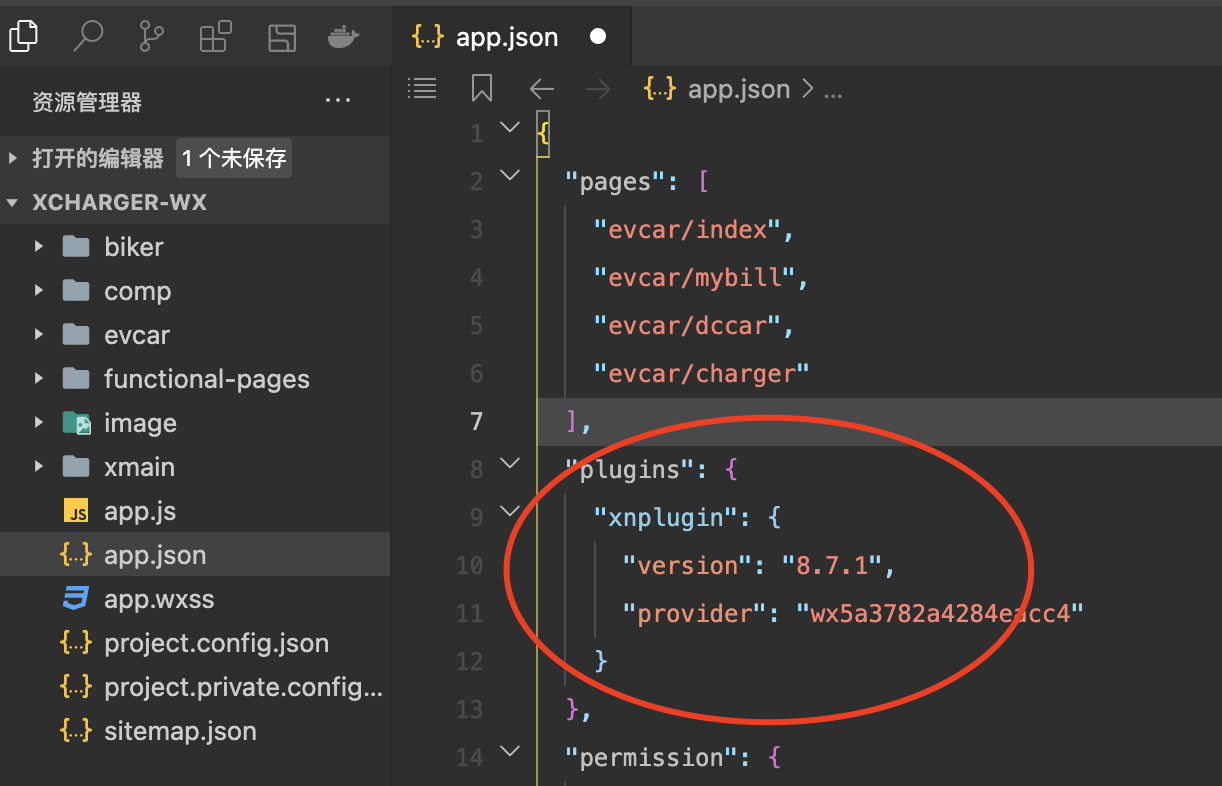Open the Search magnifier icon
The image size is (1222, 786).
[x=88, y=37]
